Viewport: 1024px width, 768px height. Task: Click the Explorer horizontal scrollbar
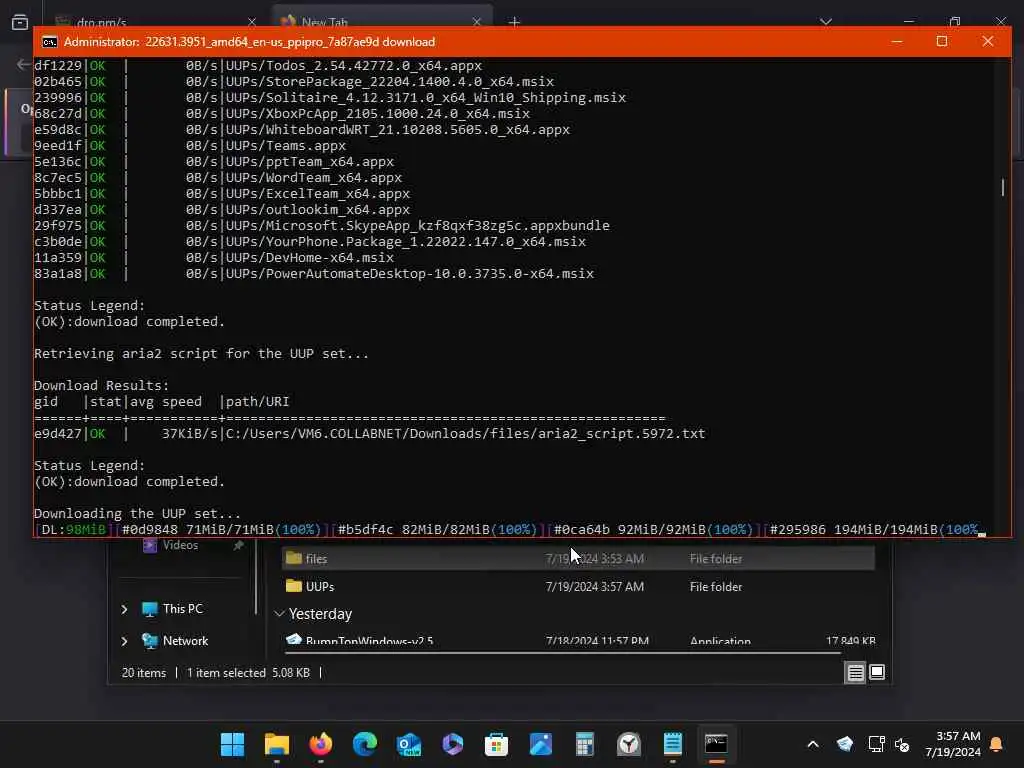coord(562,652)
